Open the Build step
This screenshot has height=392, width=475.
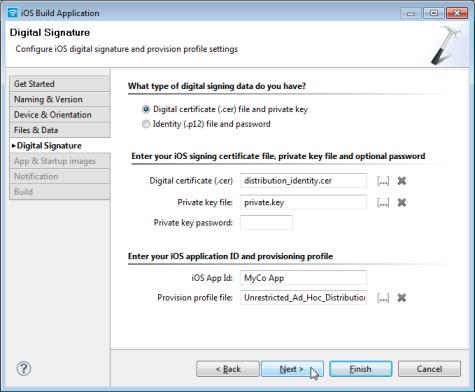(x=60, y=192)
